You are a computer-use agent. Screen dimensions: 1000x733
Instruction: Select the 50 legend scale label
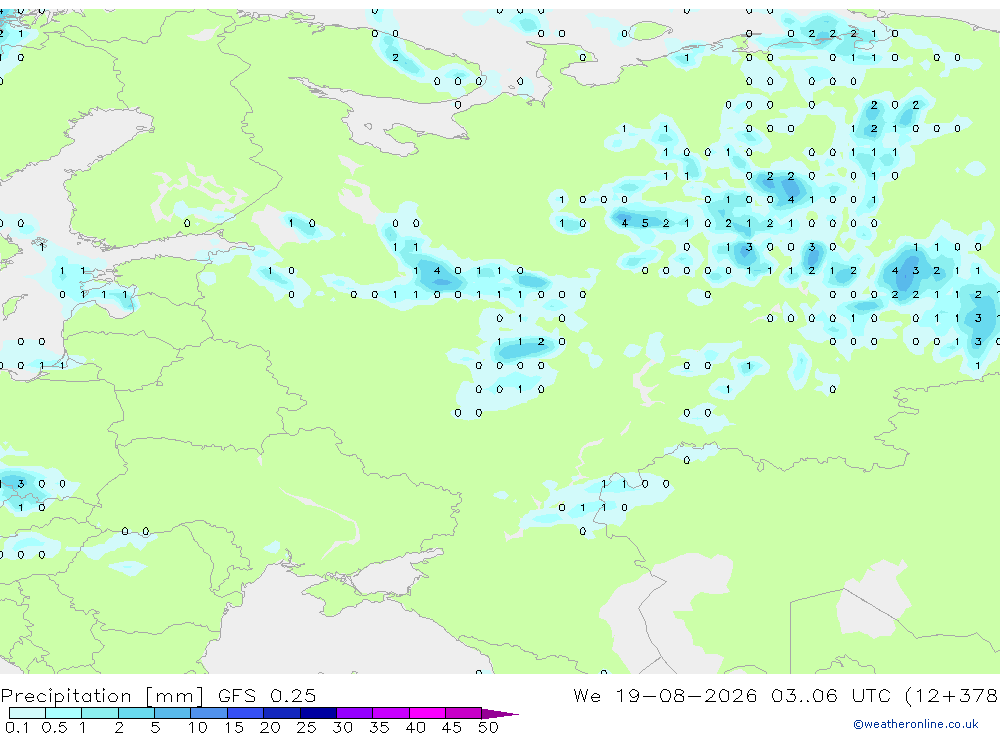tap(488, 727)
